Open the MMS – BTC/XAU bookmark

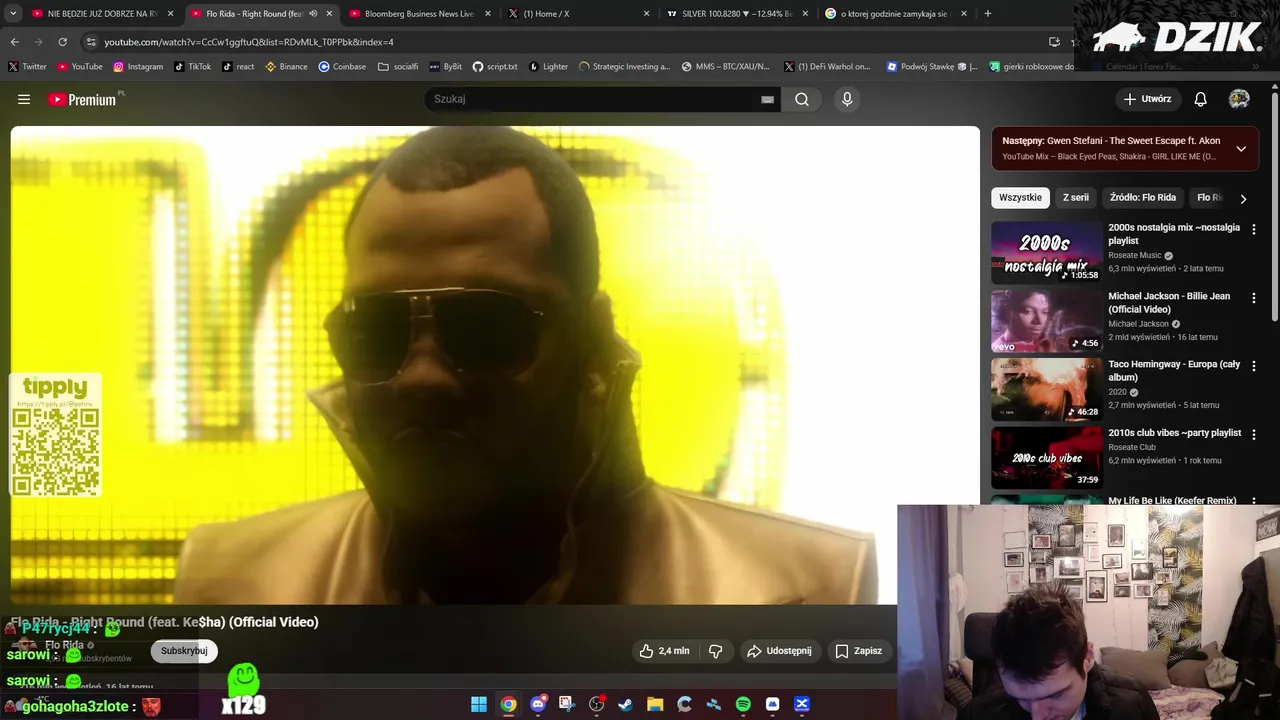click(x=725, y=67)
